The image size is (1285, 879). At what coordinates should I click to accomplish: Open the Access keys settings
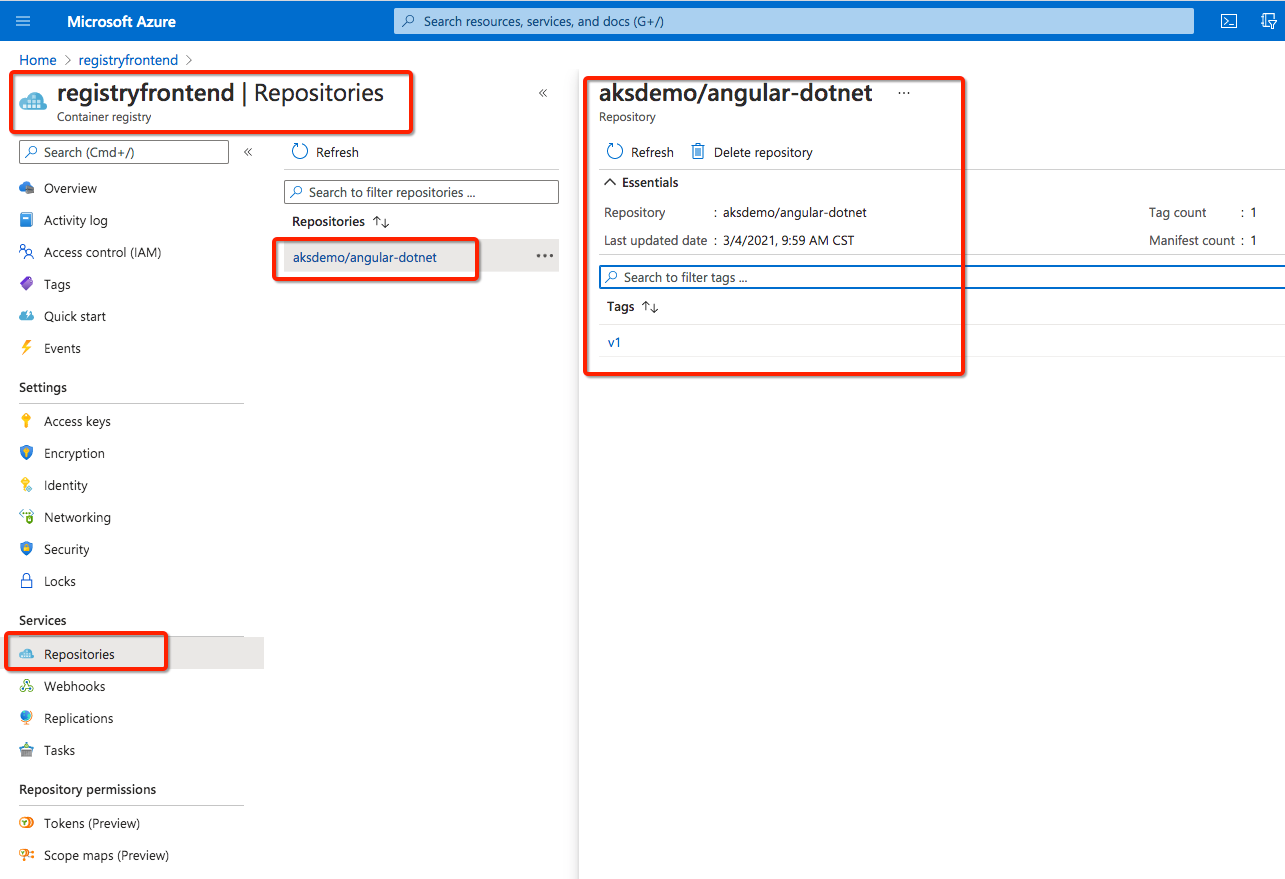tap(76, 420)
